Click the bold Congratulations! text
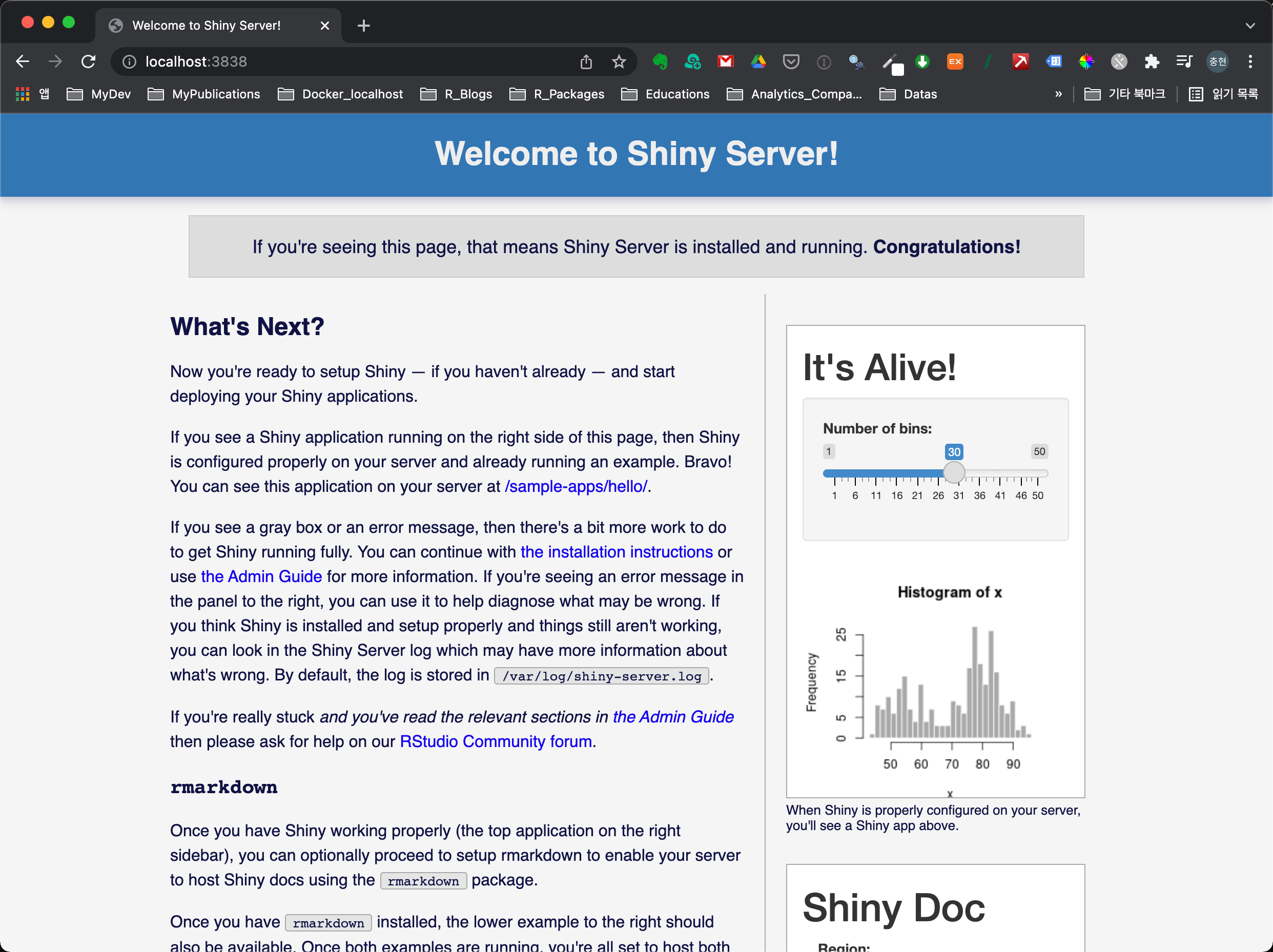1273x952 pixels. pos(946,247)
